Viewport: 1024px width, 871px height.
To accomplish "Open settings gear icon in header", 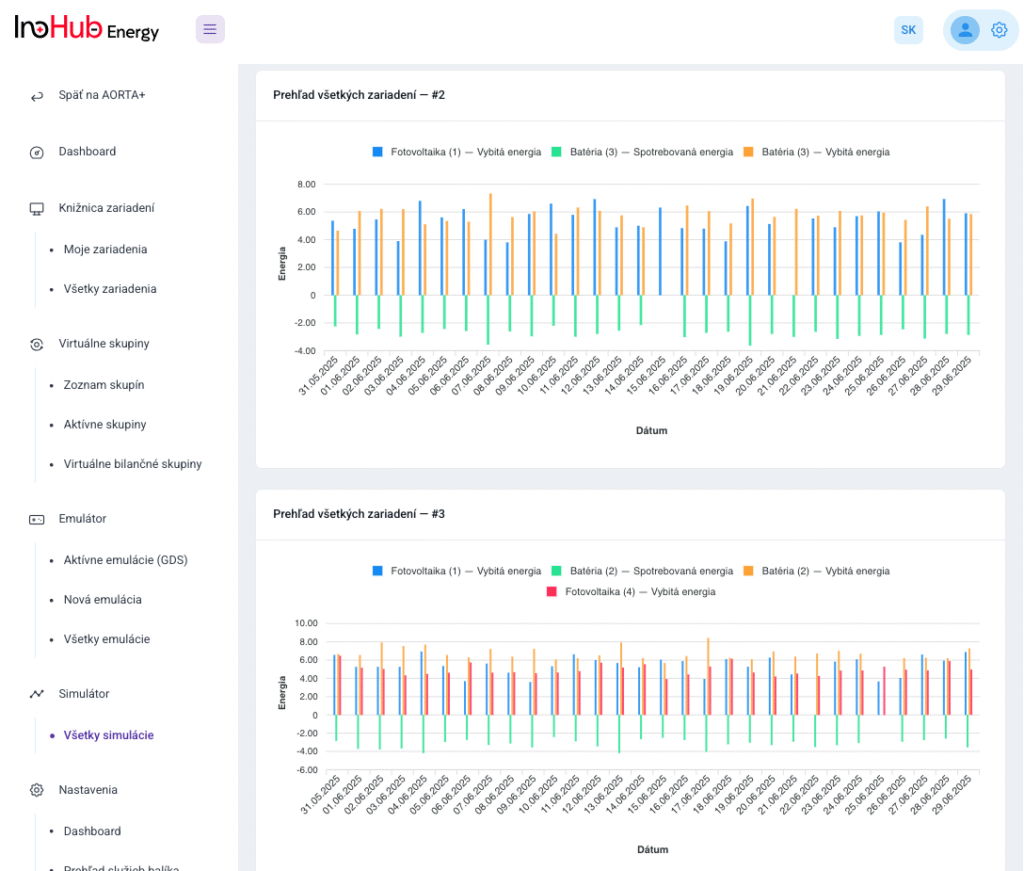I will [999, 30].
